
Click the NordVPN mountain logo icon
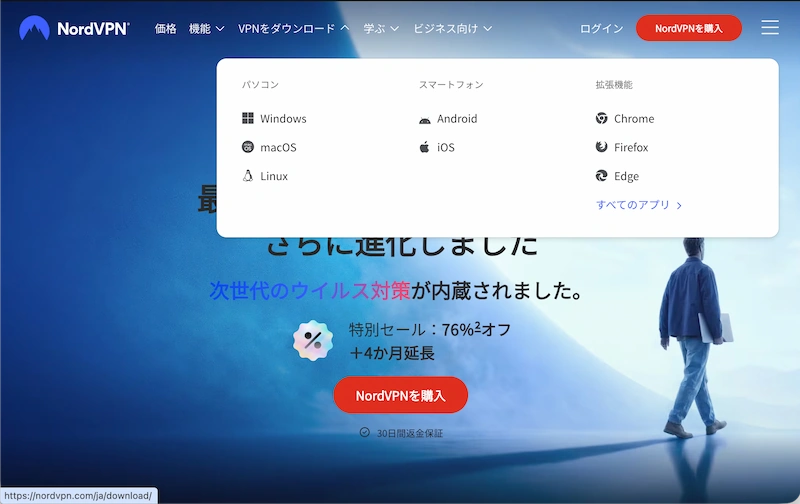[x=34, y=28]
